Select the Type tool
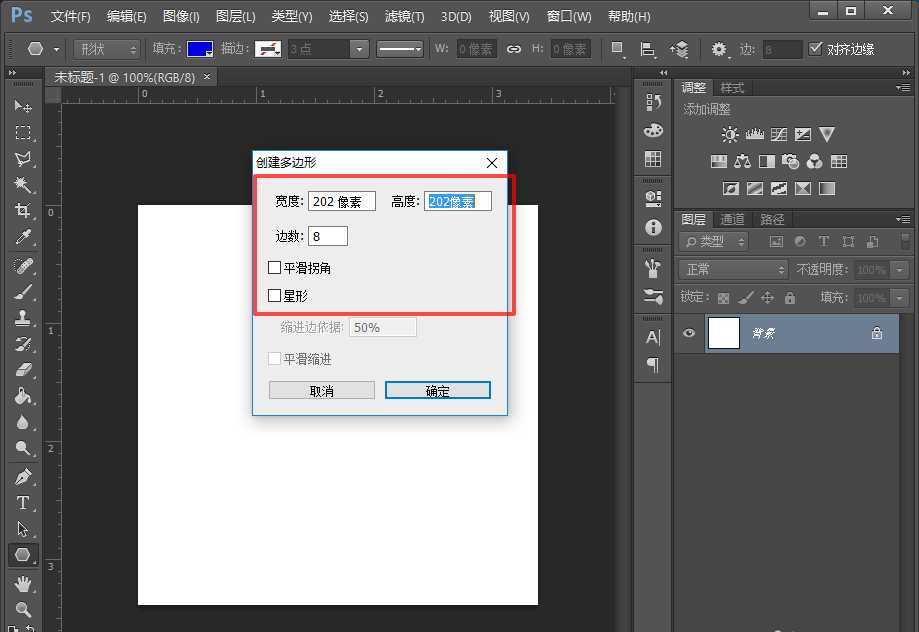 click(22, 503)
